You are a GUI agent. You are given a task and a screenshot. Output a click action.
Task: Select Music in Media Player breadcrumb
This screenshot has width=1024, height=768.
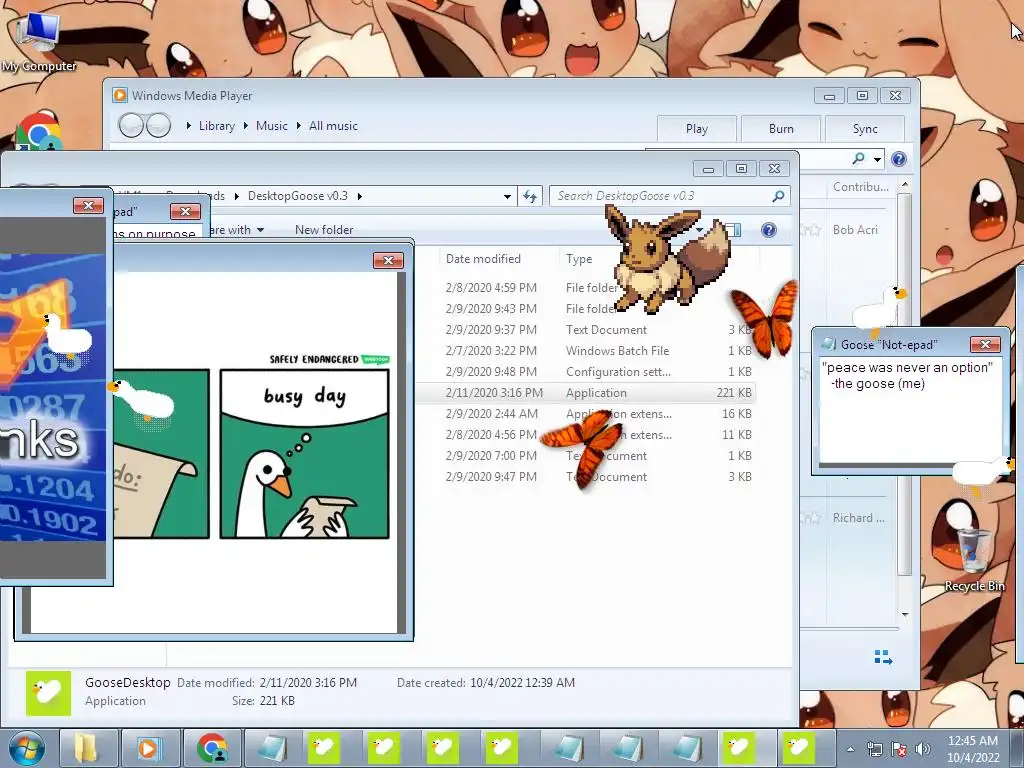272,126
